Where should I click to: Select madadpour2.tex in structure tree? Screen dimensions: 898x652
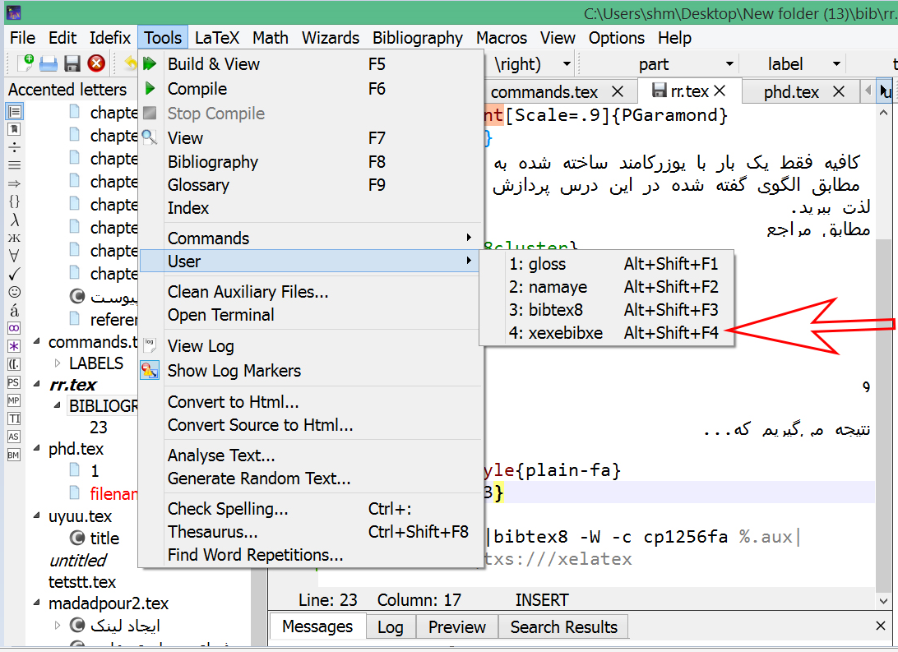[108, 603]
